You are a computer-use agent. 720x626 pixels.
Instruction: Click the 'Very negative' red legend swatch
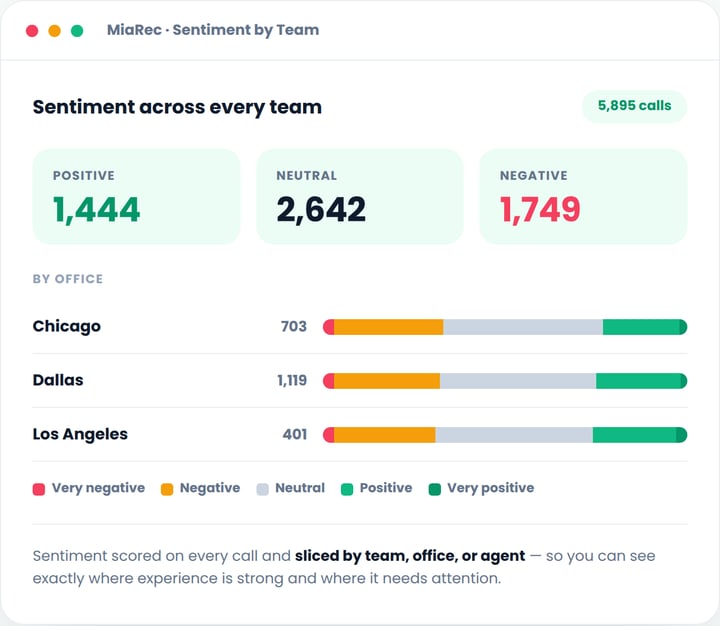pyautogui.click(x=39, y=489)
